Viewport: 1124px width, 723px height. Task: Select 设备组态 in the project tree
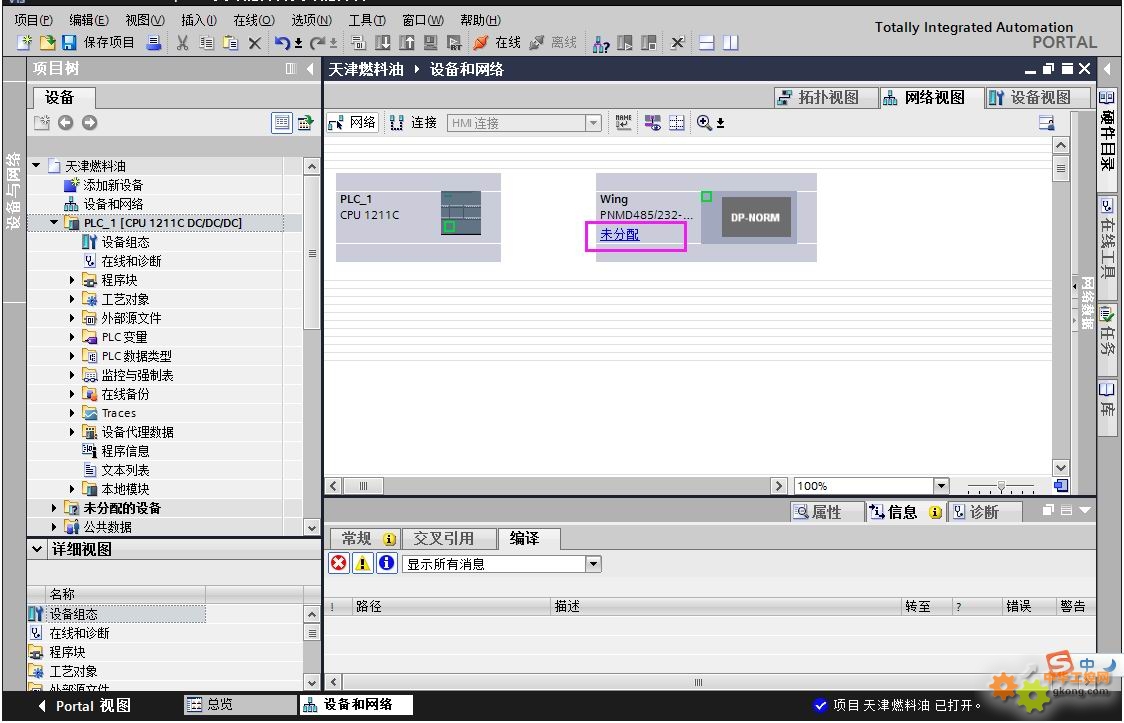pos(125,242)
